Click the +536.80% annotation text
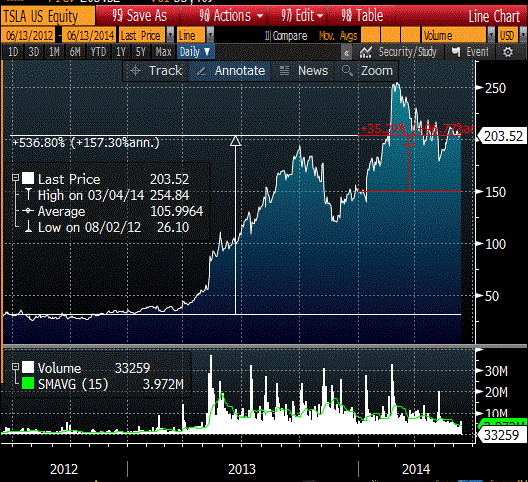 point(86,142)
